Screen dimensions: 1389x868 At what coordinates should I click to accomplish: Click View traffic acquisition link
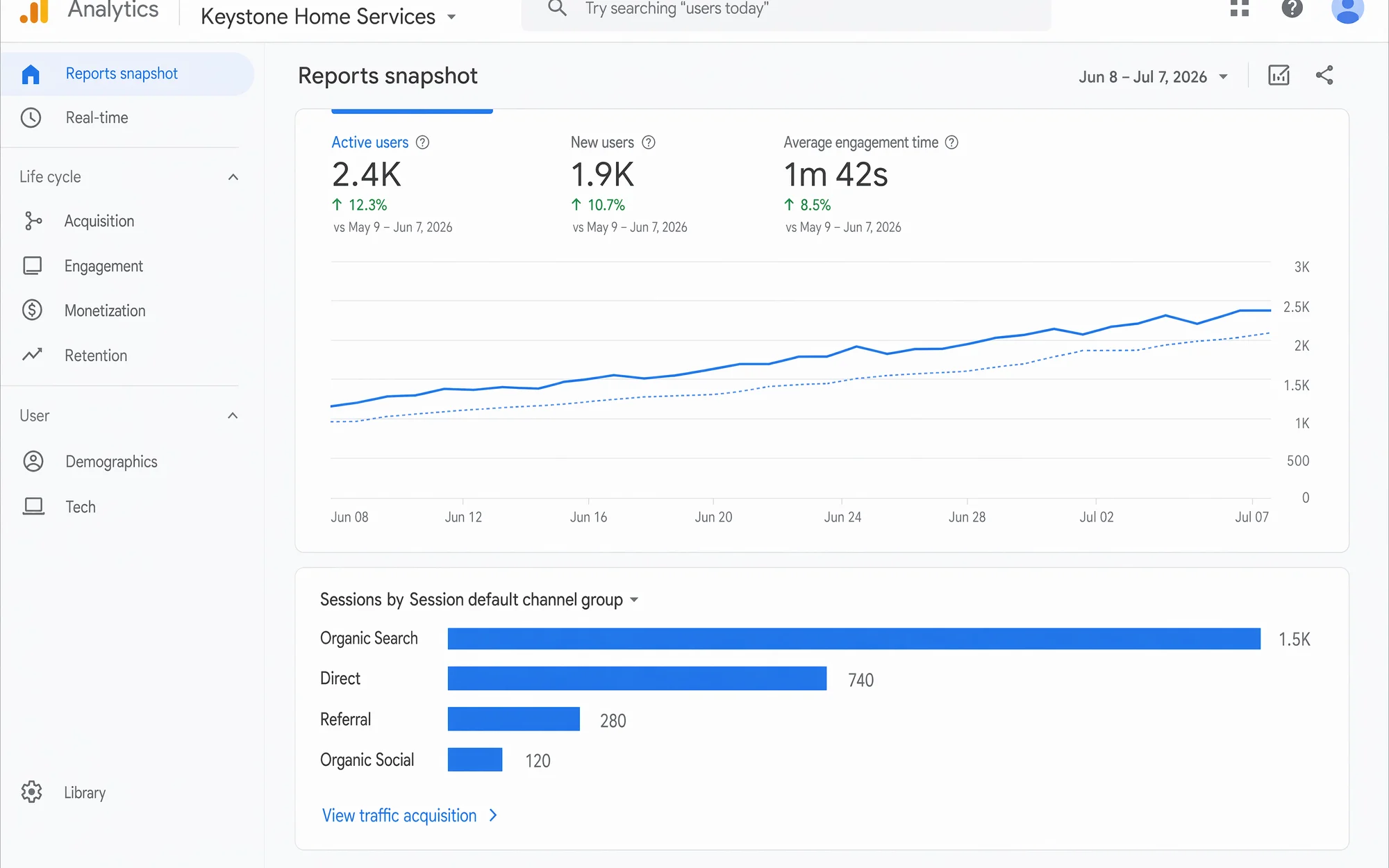(x=410, y=815)
